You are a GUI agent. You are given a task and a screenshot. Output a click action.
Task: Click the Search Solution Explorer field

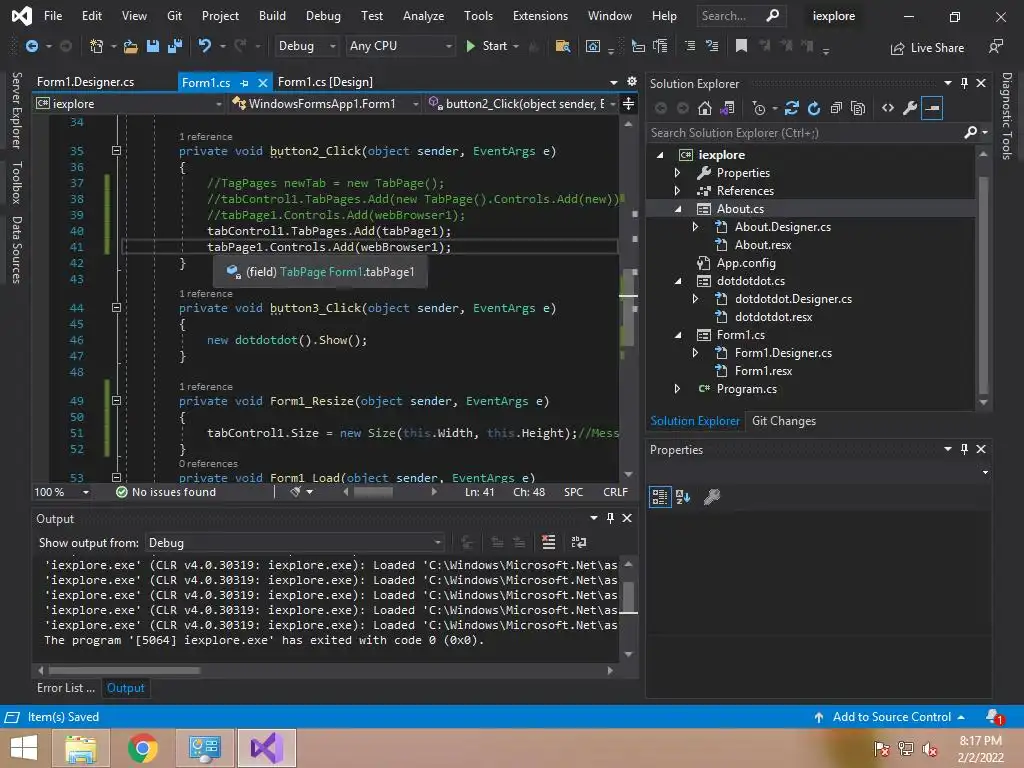806,133
